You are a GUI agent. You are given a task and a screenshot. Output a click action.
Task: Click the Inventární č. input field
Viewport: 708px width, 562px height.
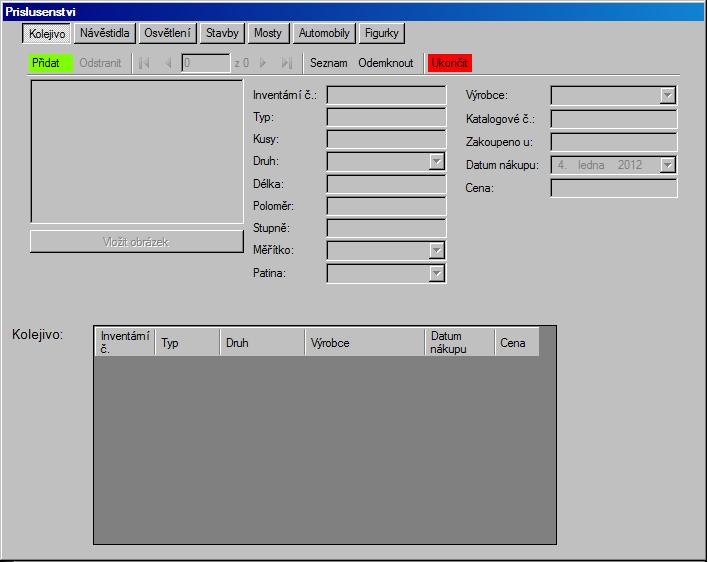click(386, 96)
